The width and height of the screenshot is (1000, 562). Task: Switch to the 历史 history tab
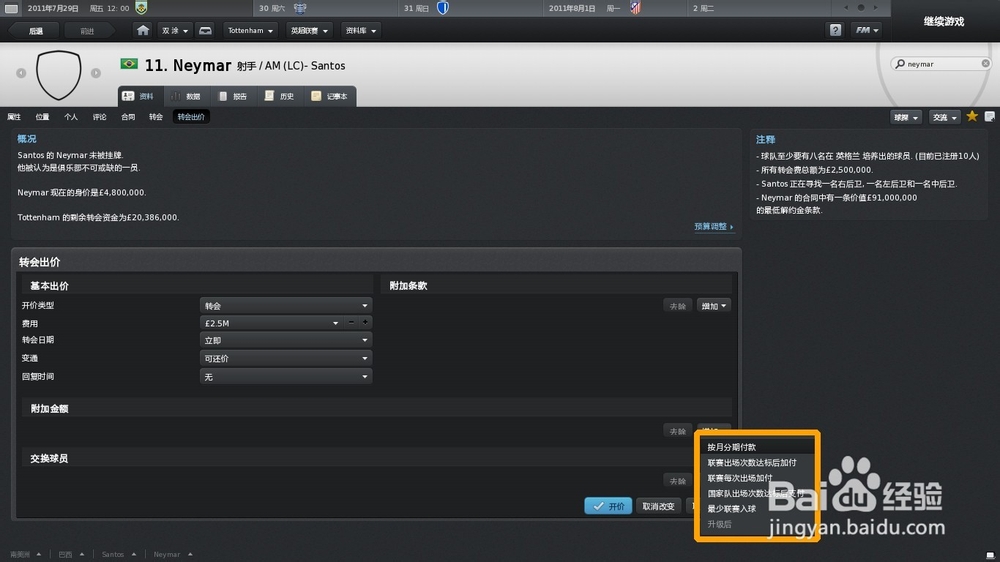281,96
